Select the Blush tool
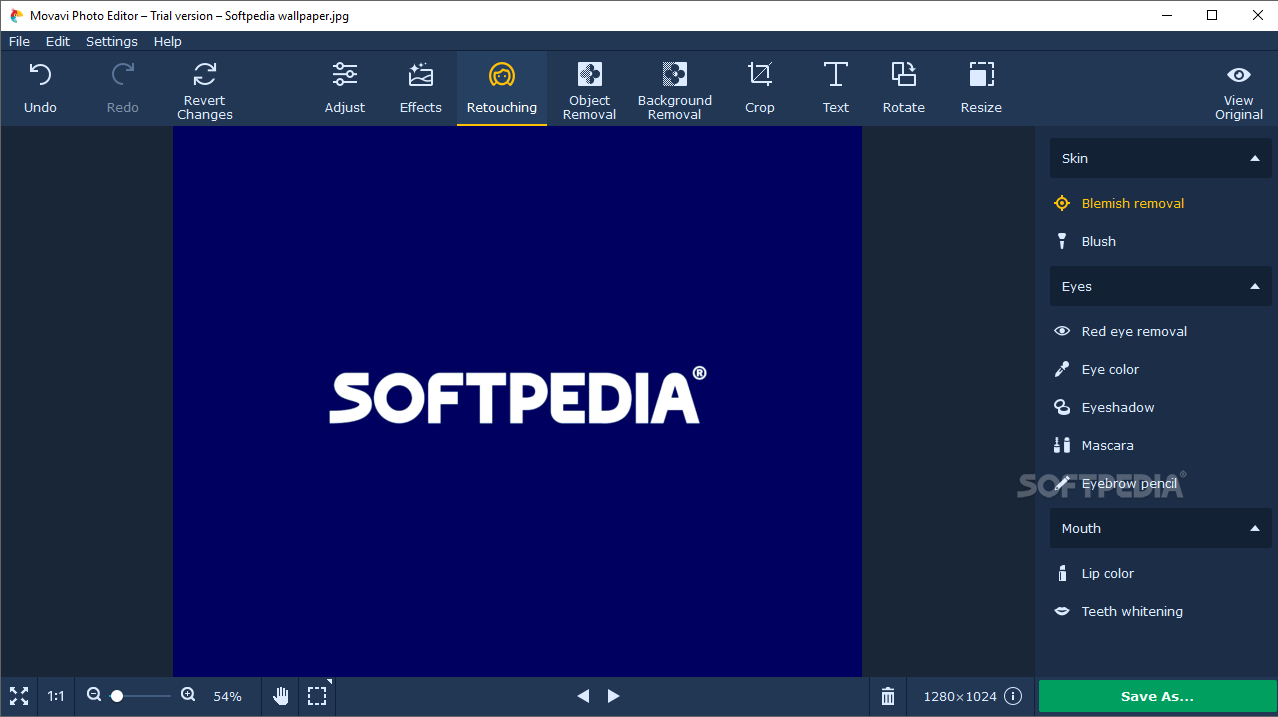The image size is (1278, 717). pyautogui.click(x=1085, y=241)
